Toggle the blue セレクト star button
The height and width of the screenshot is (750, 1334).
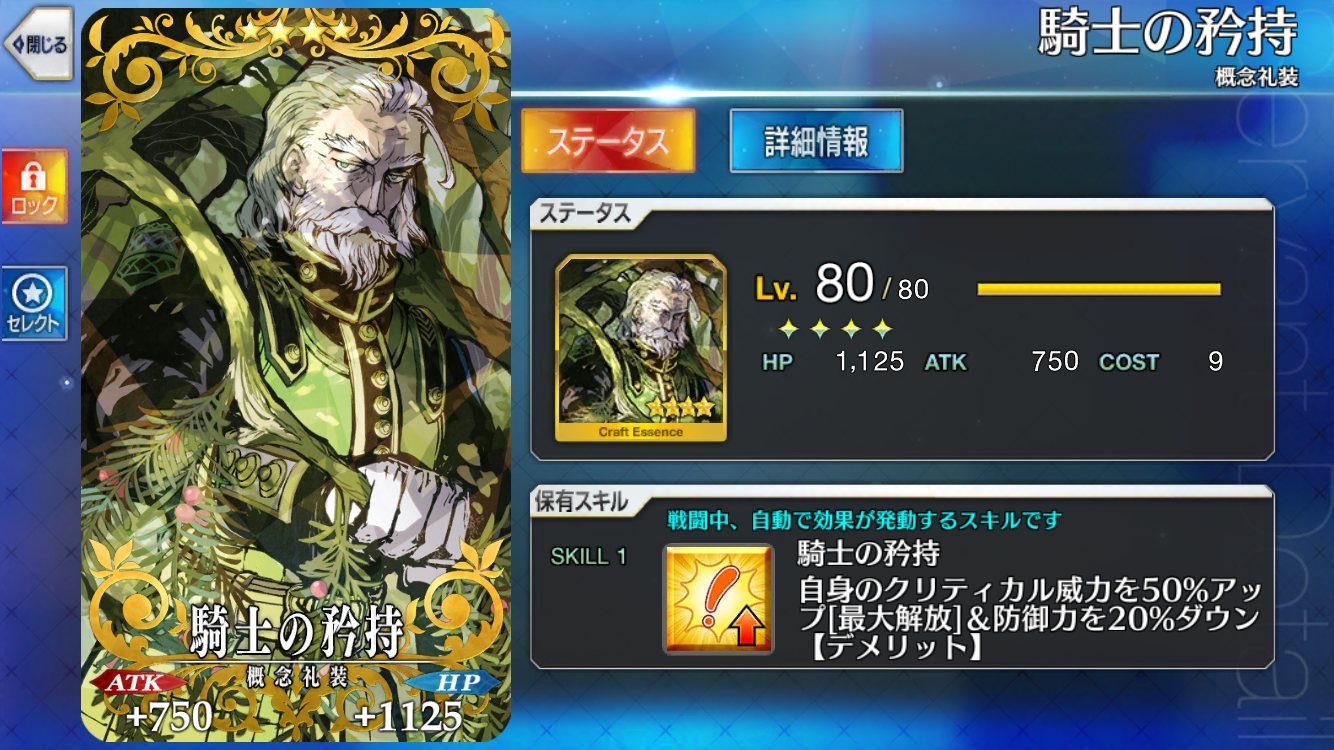pos(35,304)
